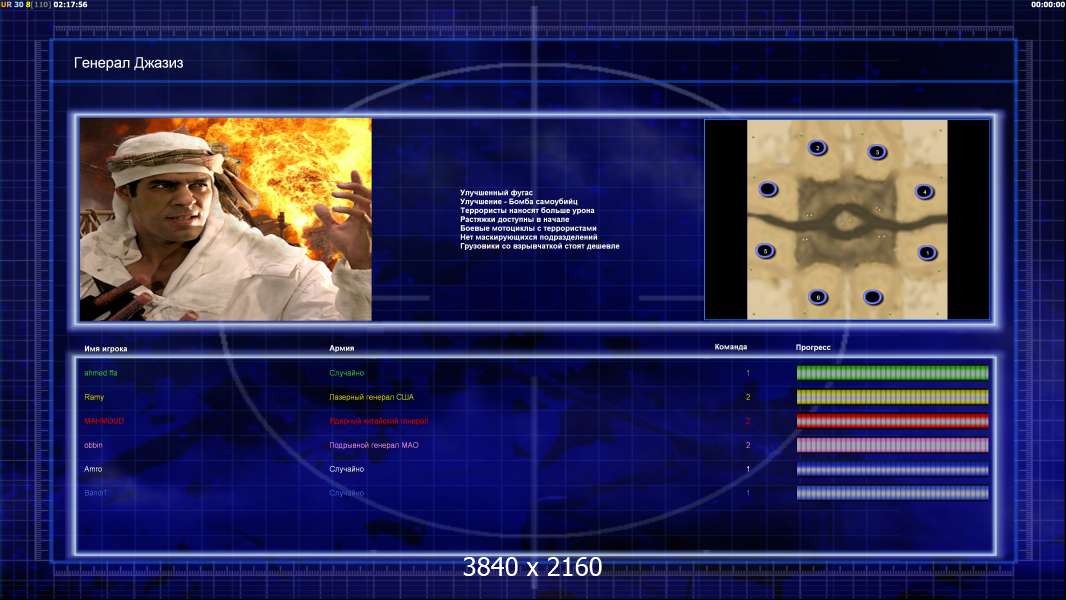
Task: Click start position 6 on the map
Action: point(818,296)
